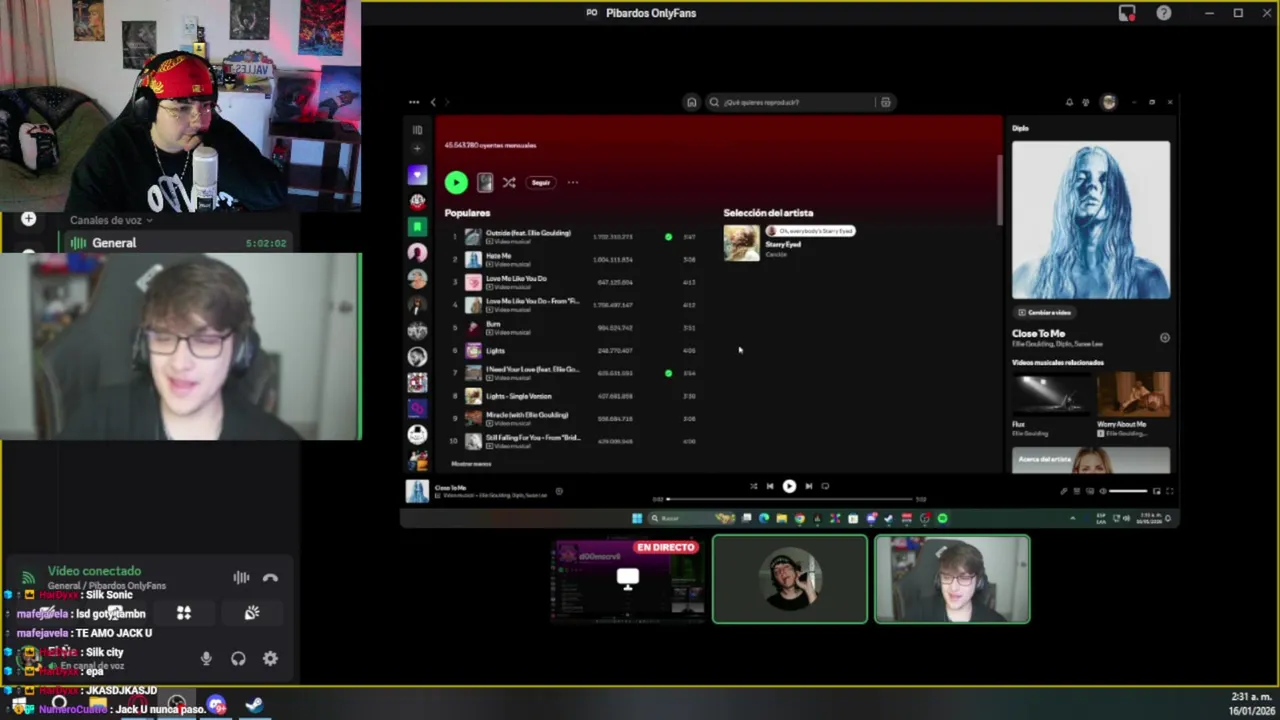This screenshot has width=1280, height=720.
Task: Open the Discord soundboard icon
Action: (x=252, y=613)
